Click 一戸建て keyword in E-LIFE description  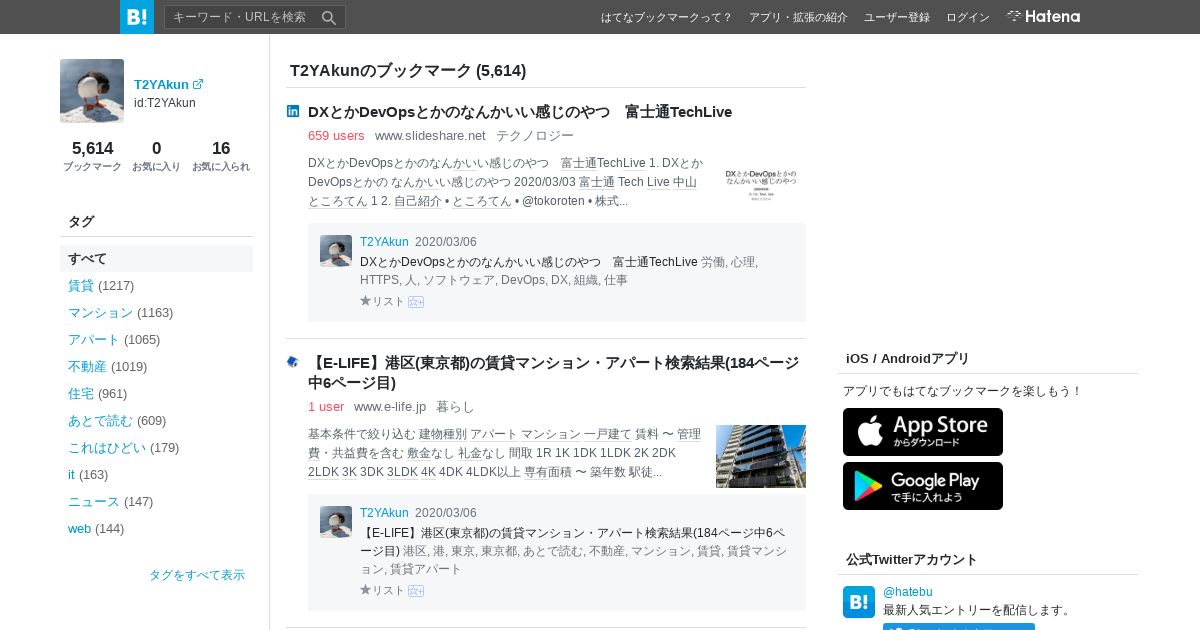(608, 434)
